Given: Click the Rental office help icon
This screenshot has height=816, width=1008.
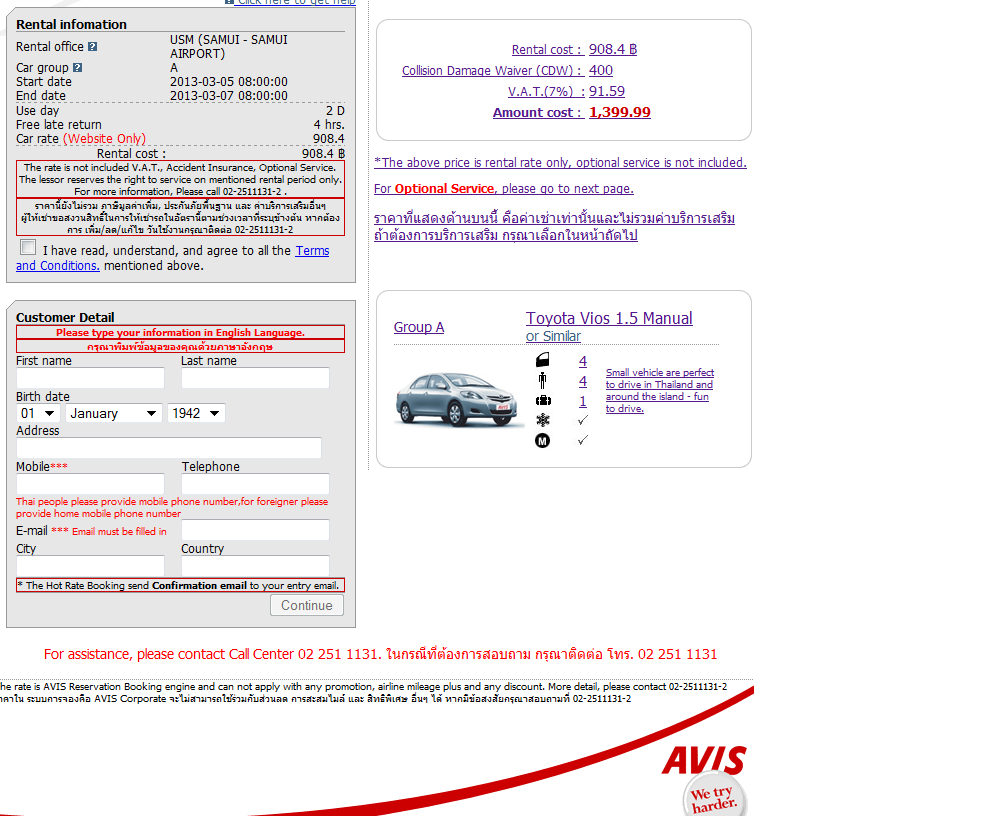Looking at the screenshot, I should pos(93,47).
